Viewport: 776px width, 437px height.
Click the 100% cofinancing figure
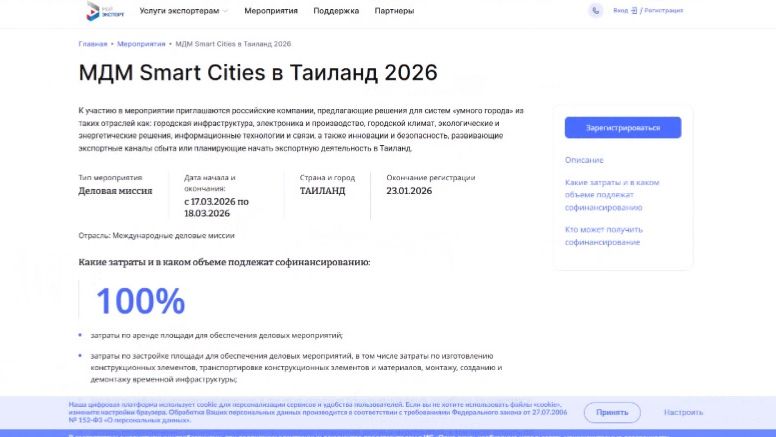tap(141, 301)
